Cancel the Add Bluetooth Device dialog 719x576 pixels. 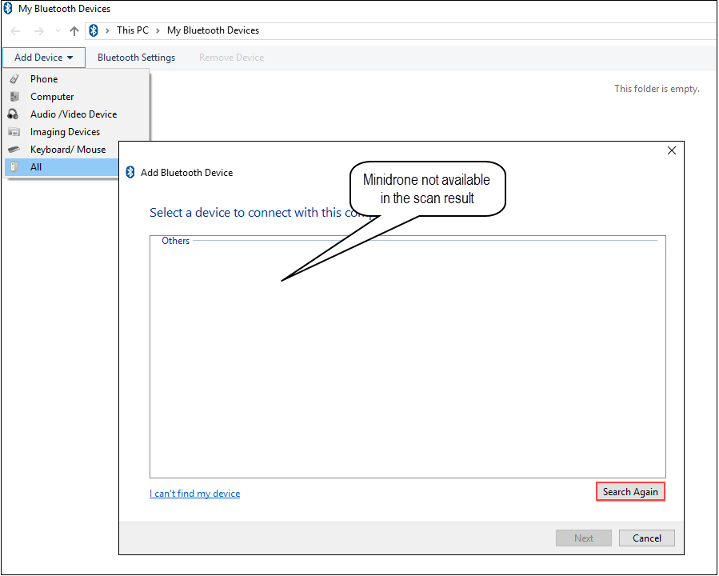point(647,538)
